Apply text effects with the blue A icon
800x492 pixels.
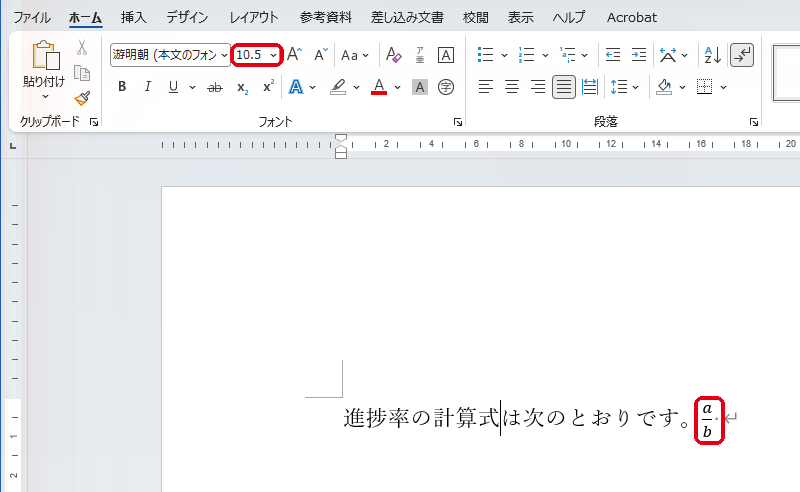(296, 87)
